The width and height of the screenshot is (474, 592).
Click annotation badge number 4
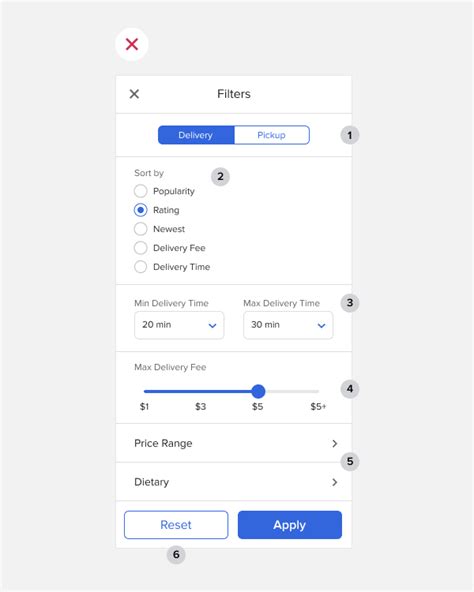[x=350, y=389]
